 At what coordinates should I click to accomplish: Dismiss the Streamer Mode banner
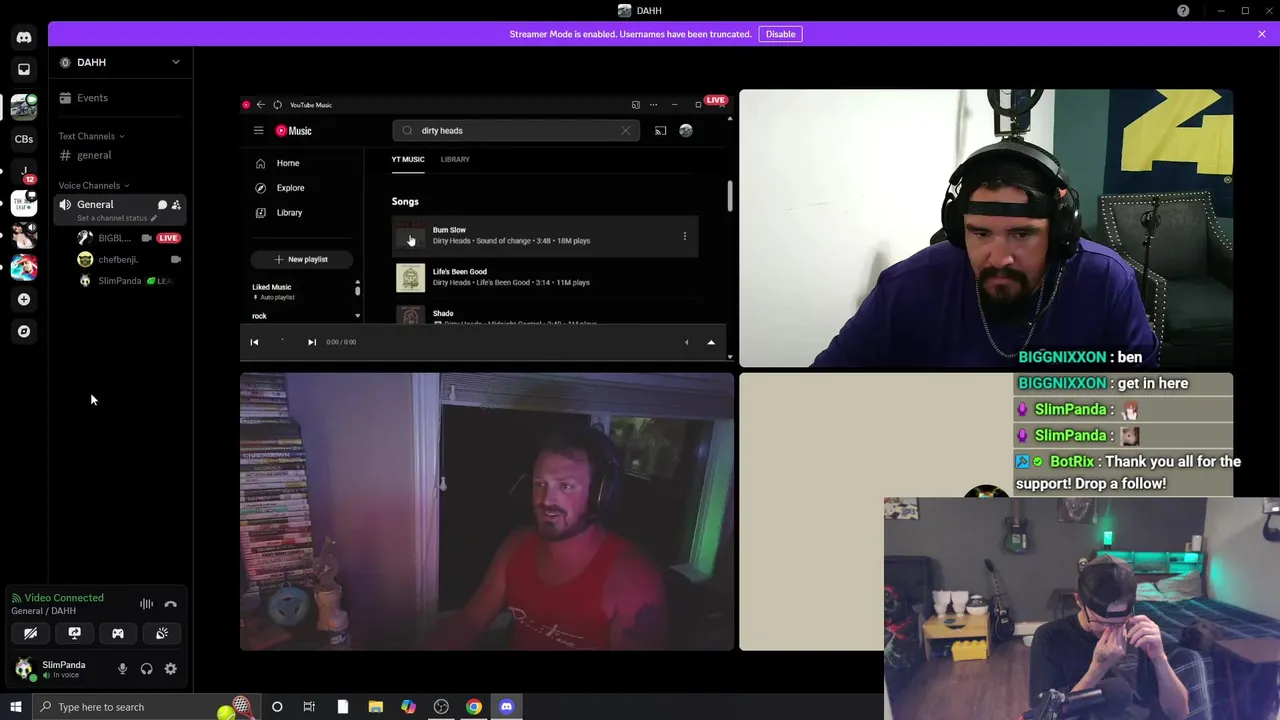pos(1262,34)
